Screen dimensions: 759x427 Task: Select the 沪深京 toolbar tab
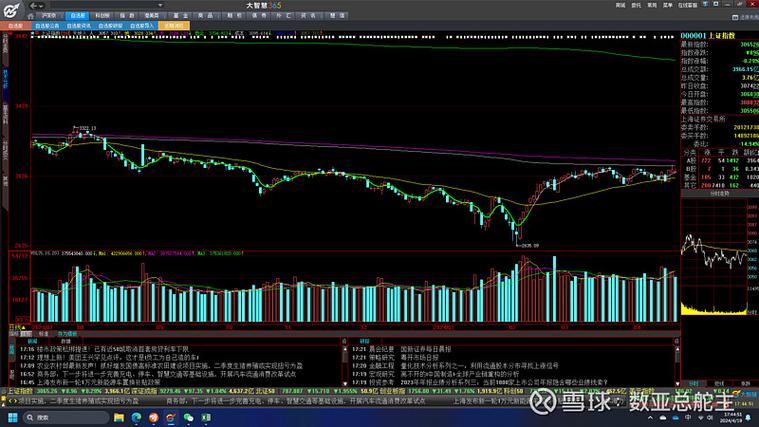pos(49,16)
